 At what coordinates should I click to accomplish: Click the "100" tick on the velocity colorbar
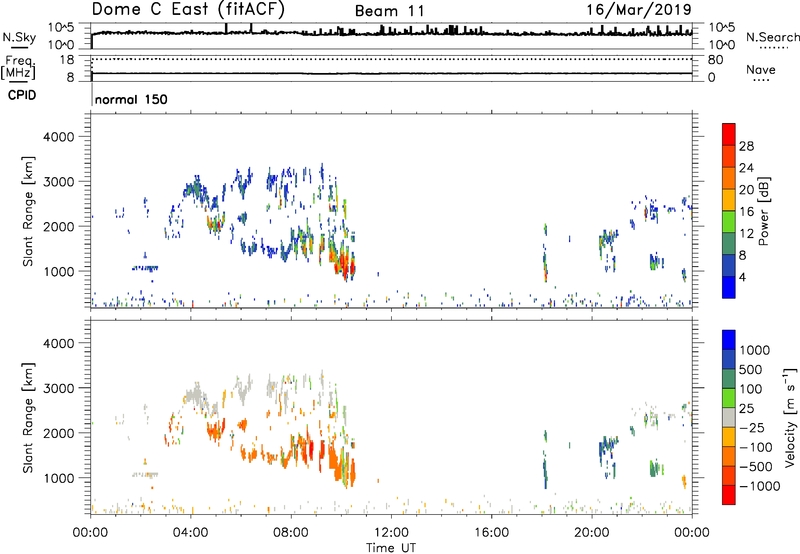point(751,389)
